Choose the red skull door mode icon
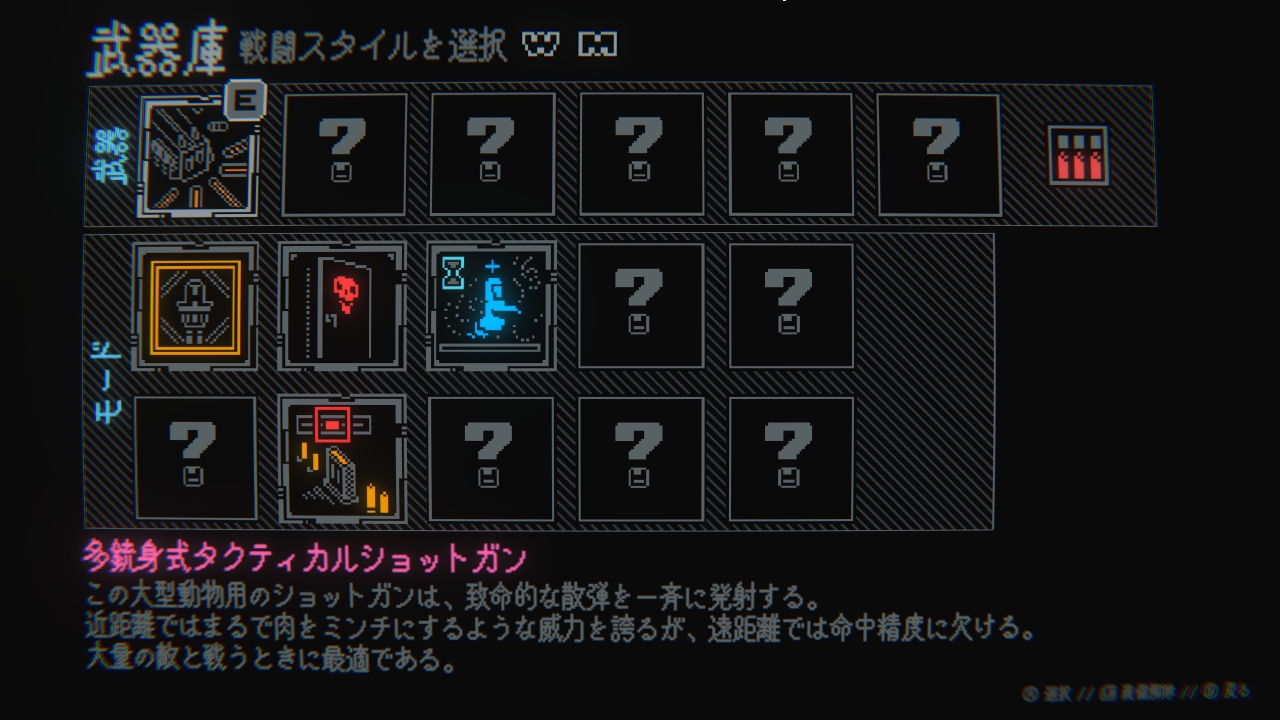1280x720 pixels. tap(343, 306)
